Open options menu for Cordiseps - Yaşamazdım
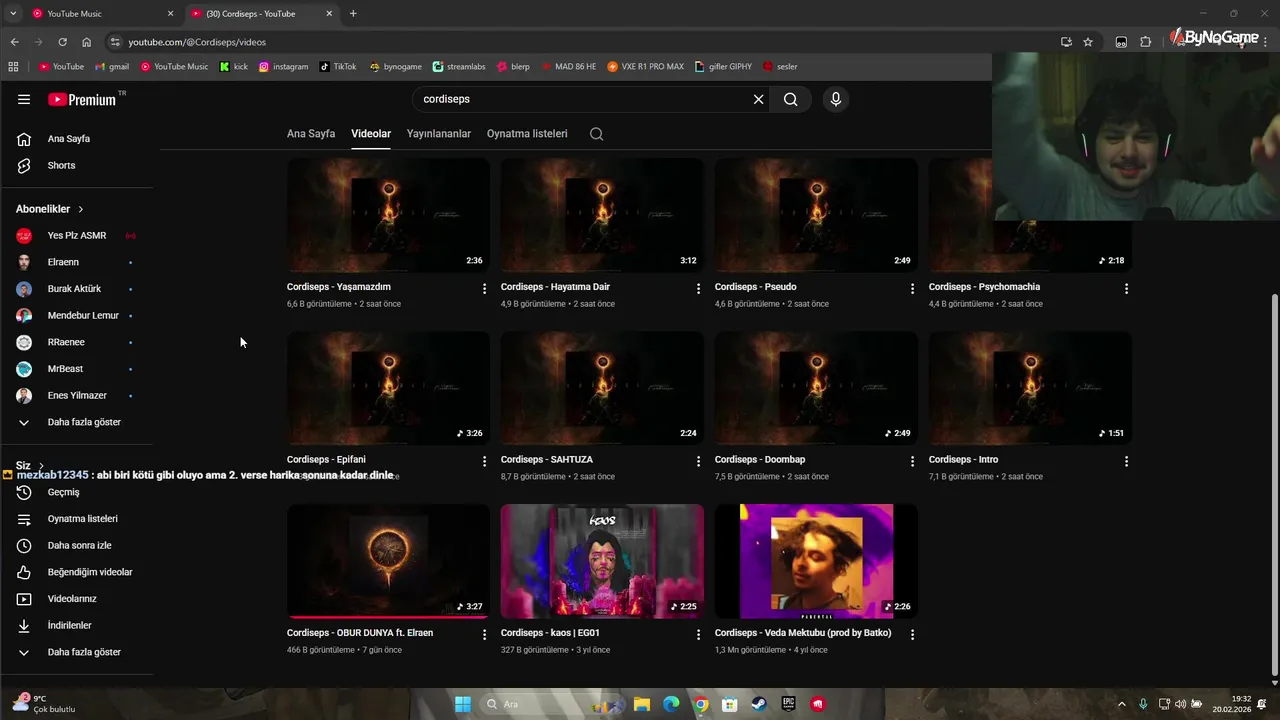This screenshot has width=1280, height=720. point(484,288)
